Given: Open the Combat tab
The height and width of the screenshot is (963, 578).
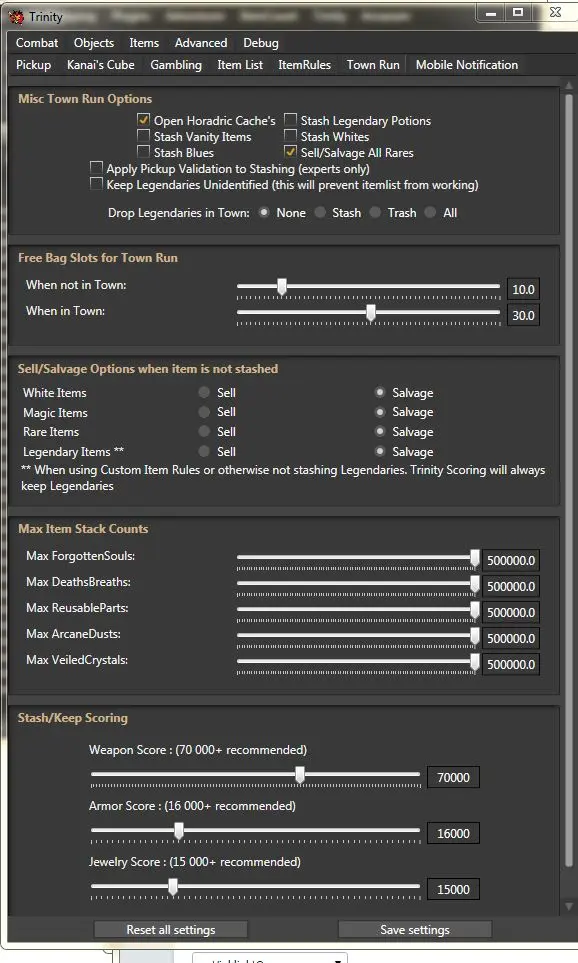Looking at the screenshot, I should click(37, 43).
